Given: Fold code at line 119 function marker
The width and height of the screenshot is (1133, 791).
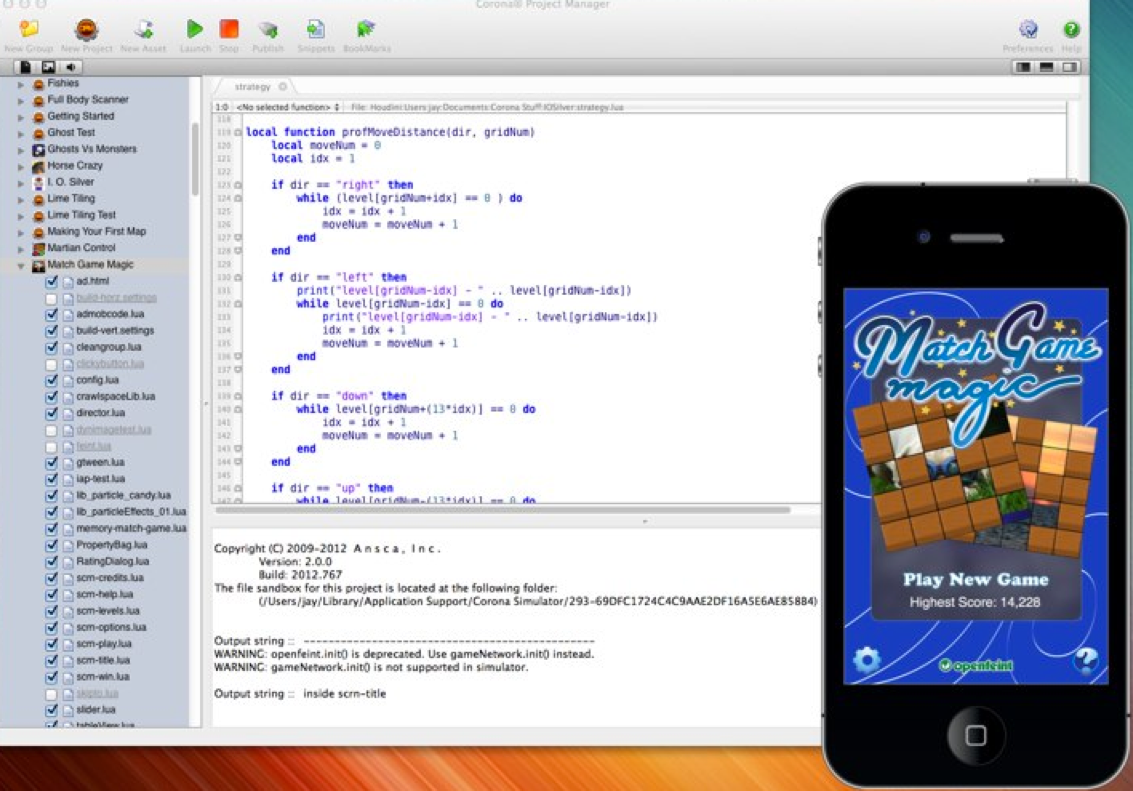Looking at the screenshot, I should click(x=238, y=133).
